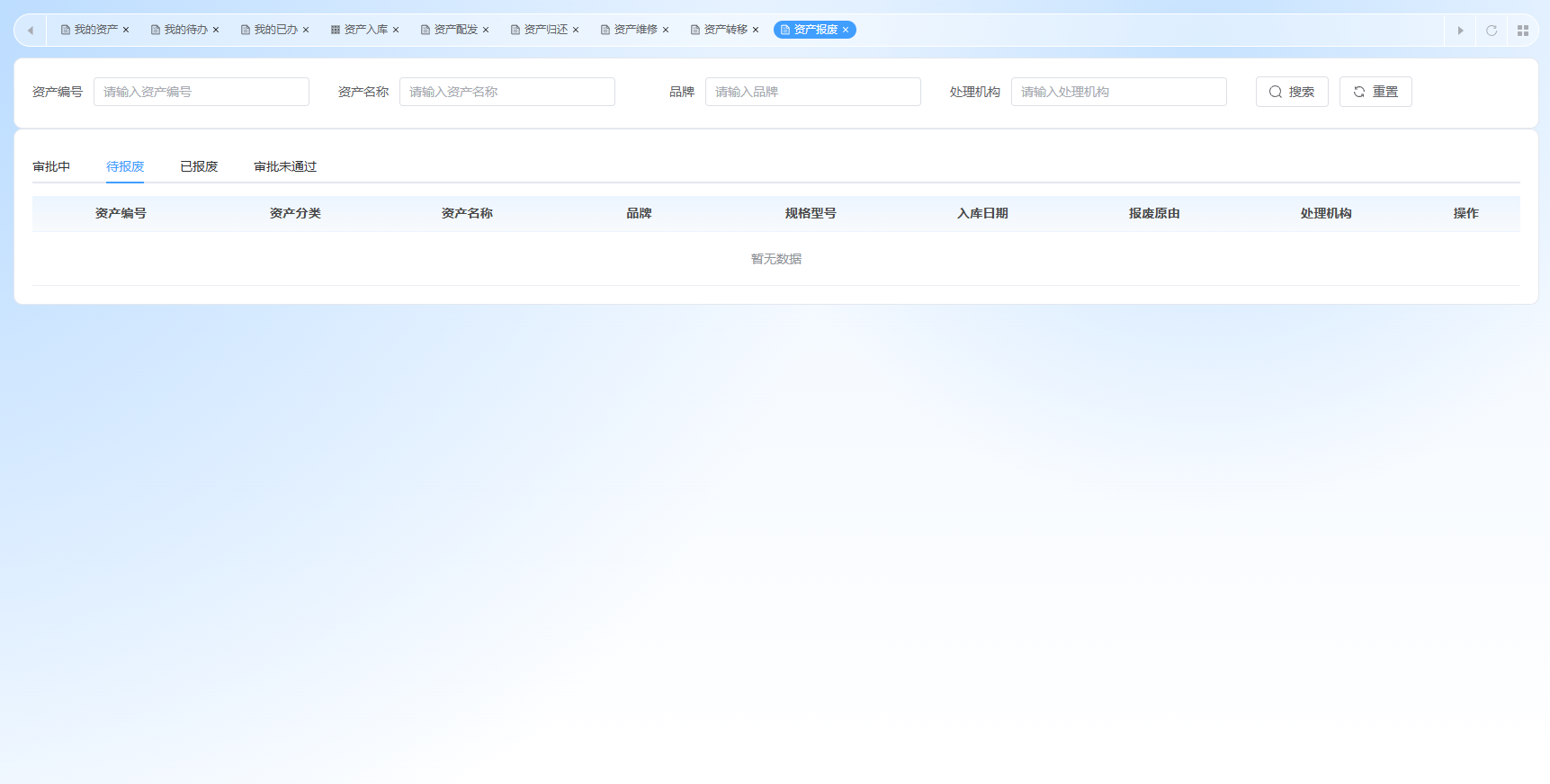Close the 资产归还 tab
The image size is (1550, 784).
(576, 30)
